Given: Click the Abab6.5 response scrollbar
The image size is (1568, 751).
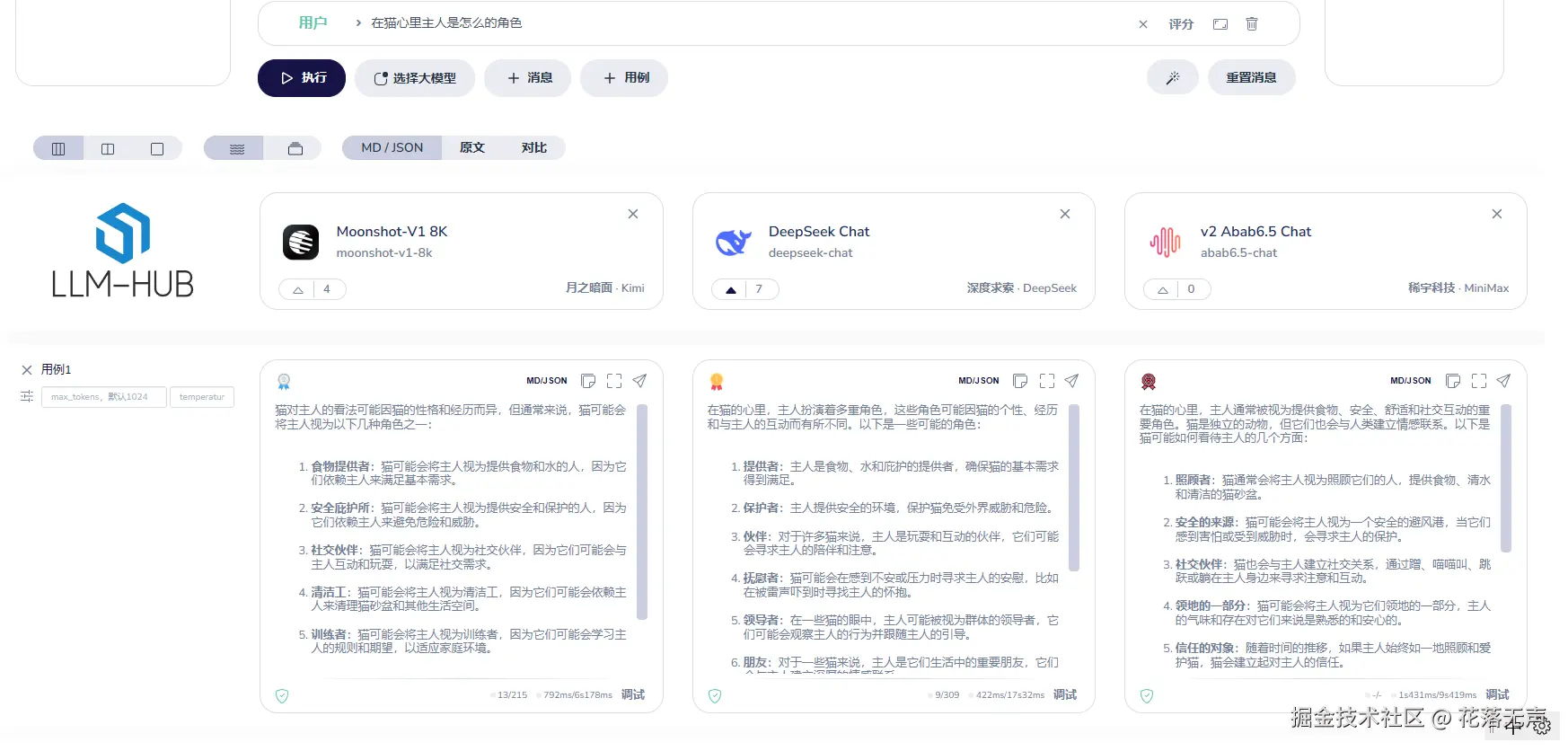Looking at the screenshot, I should [1506, 478].
